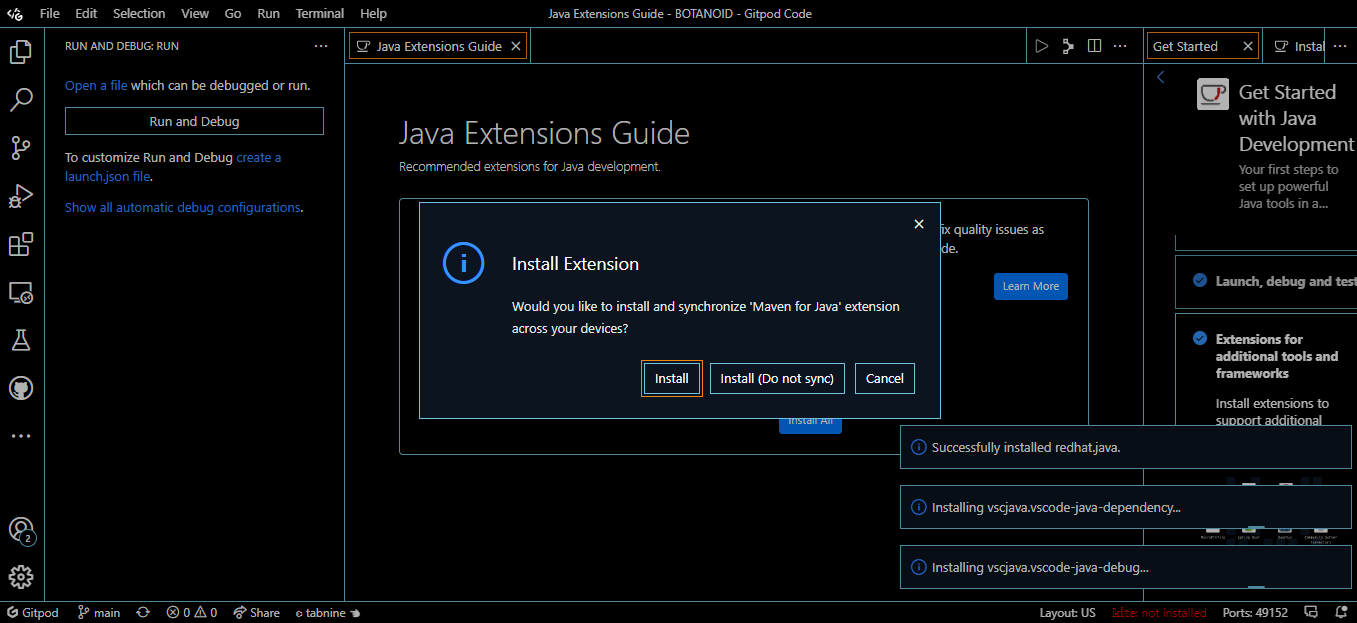Screen dimensions: 1357x623
Task: Open the Remote Explorer activity icon
Action: 21,292
